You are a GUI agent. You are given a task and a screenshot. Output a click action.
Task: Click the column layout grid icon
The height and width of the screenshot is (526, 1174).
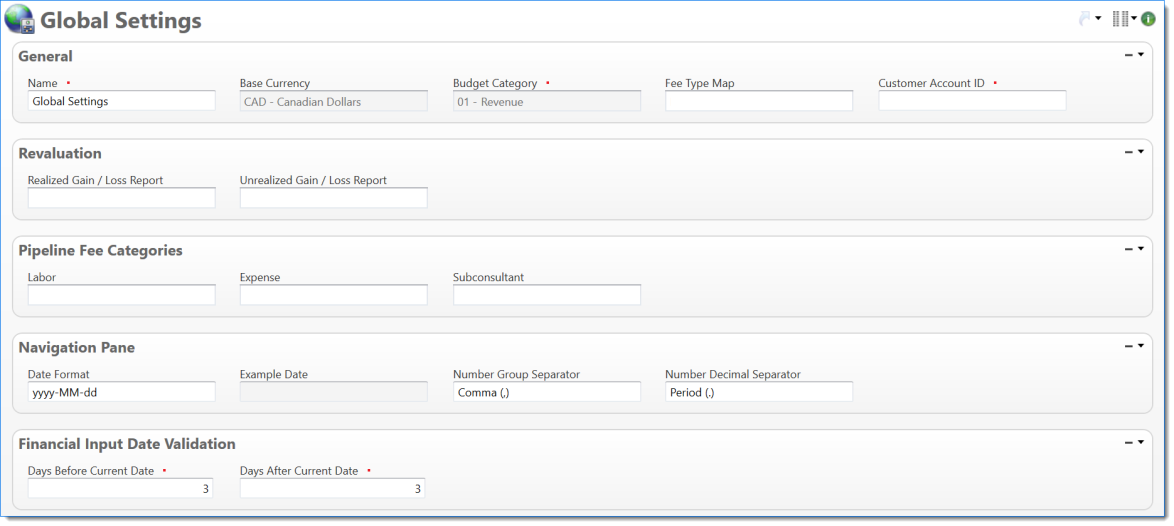click(1120, 19)
